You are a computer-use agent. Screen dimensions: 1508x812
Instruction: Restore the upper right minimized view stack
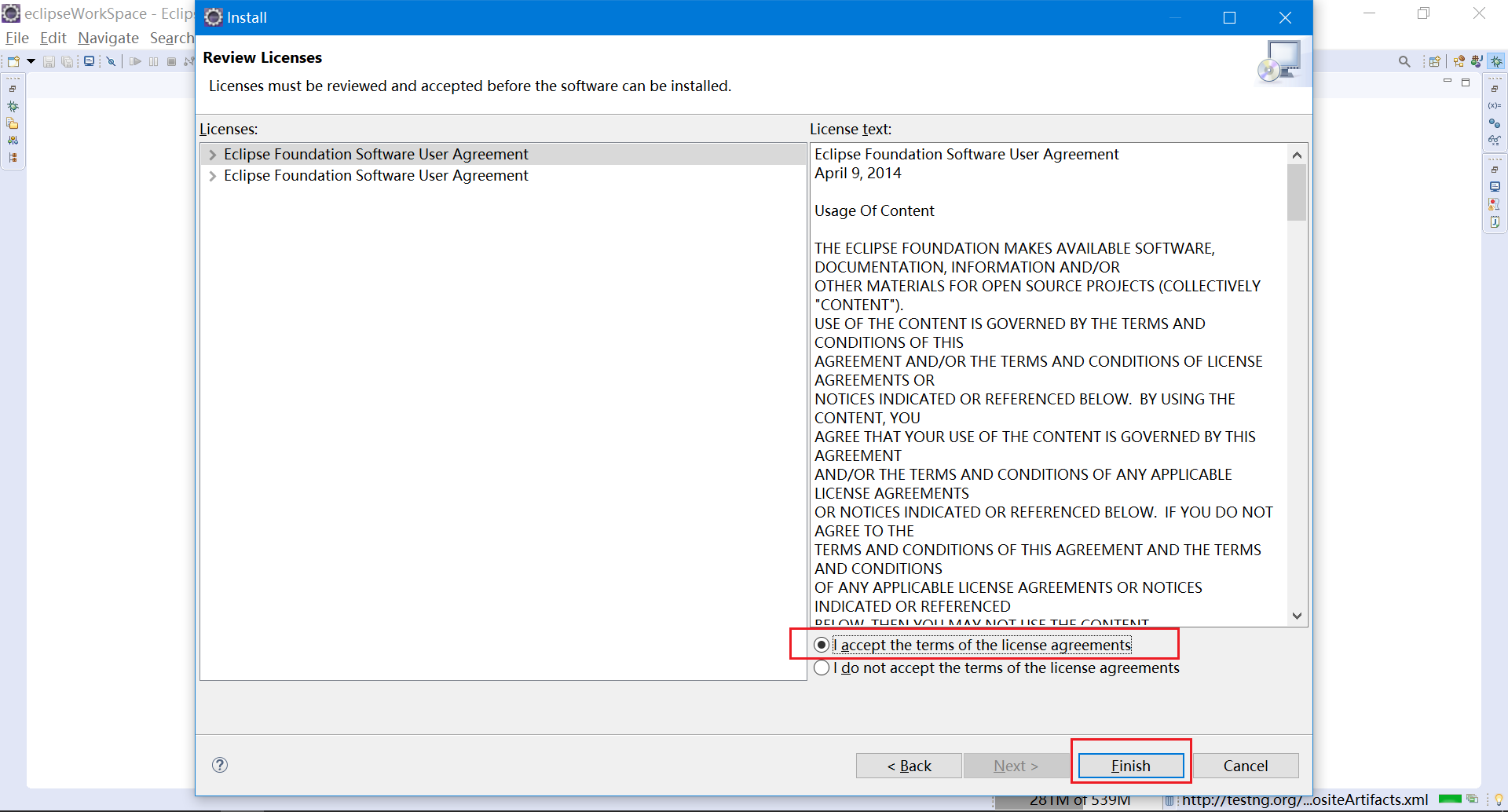(1495, 89)
